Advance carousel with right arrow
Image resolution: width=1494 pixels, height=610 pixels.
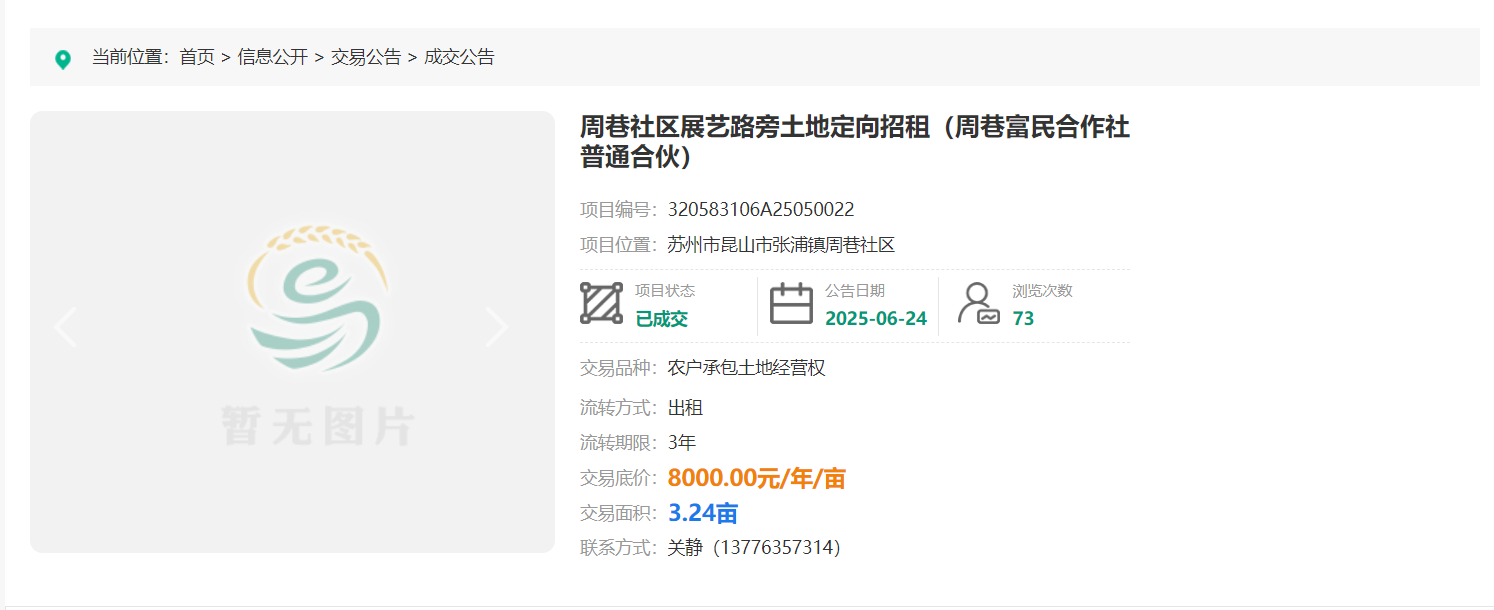coord(497,327)
